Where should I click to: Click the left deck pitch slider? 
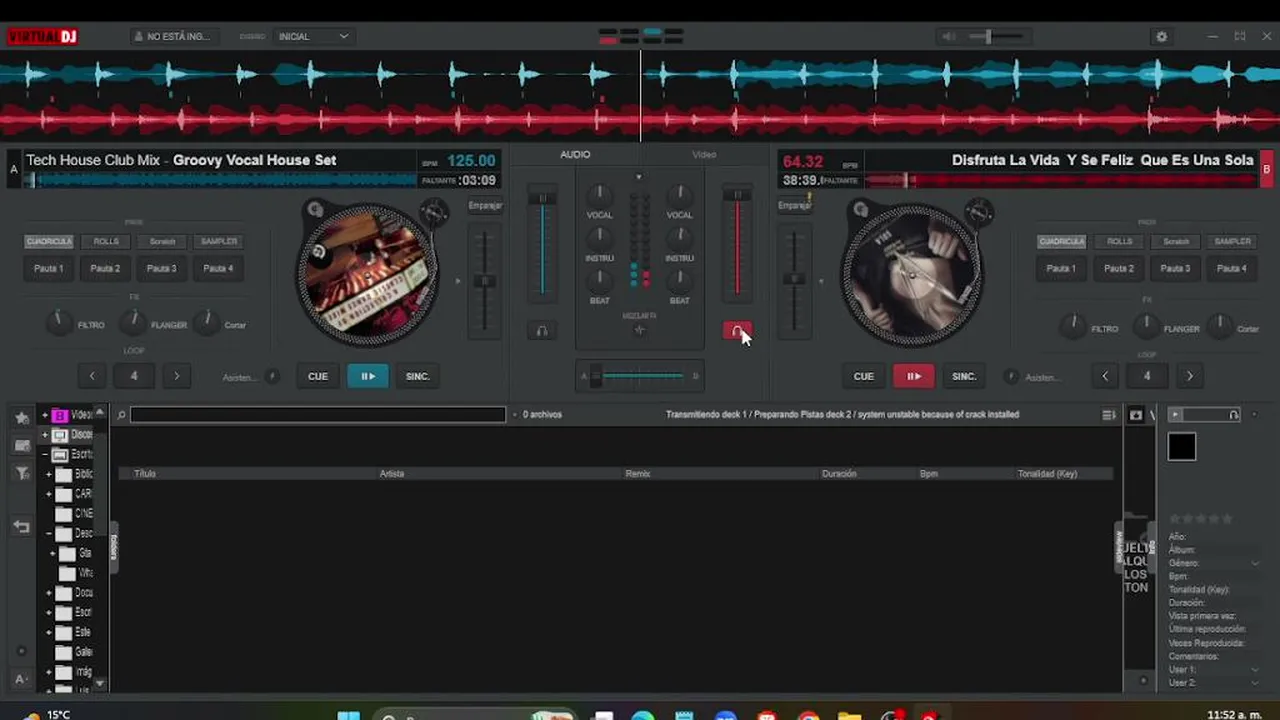[485, 280]
